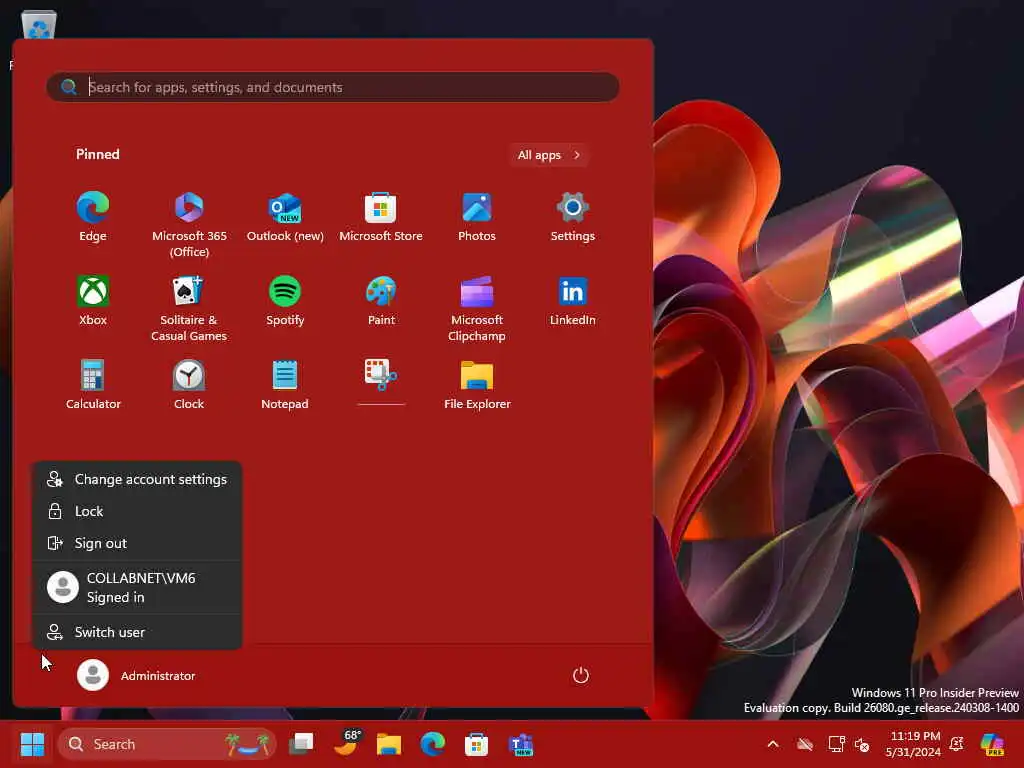Show hidden tray icons chevron
The height and width of the screenshot is (768, 1024).
click(x=773, y=744)
